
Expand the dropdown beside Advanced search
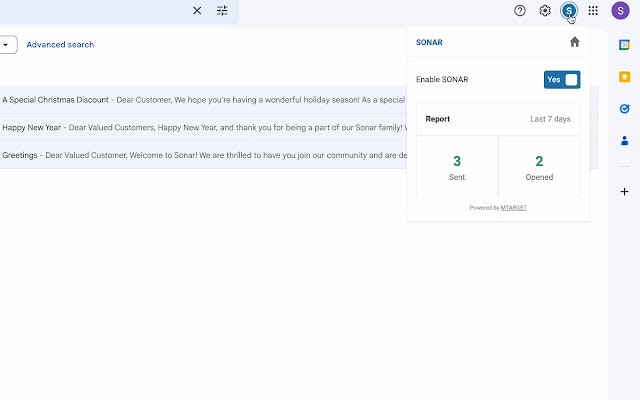click(7, 44)
